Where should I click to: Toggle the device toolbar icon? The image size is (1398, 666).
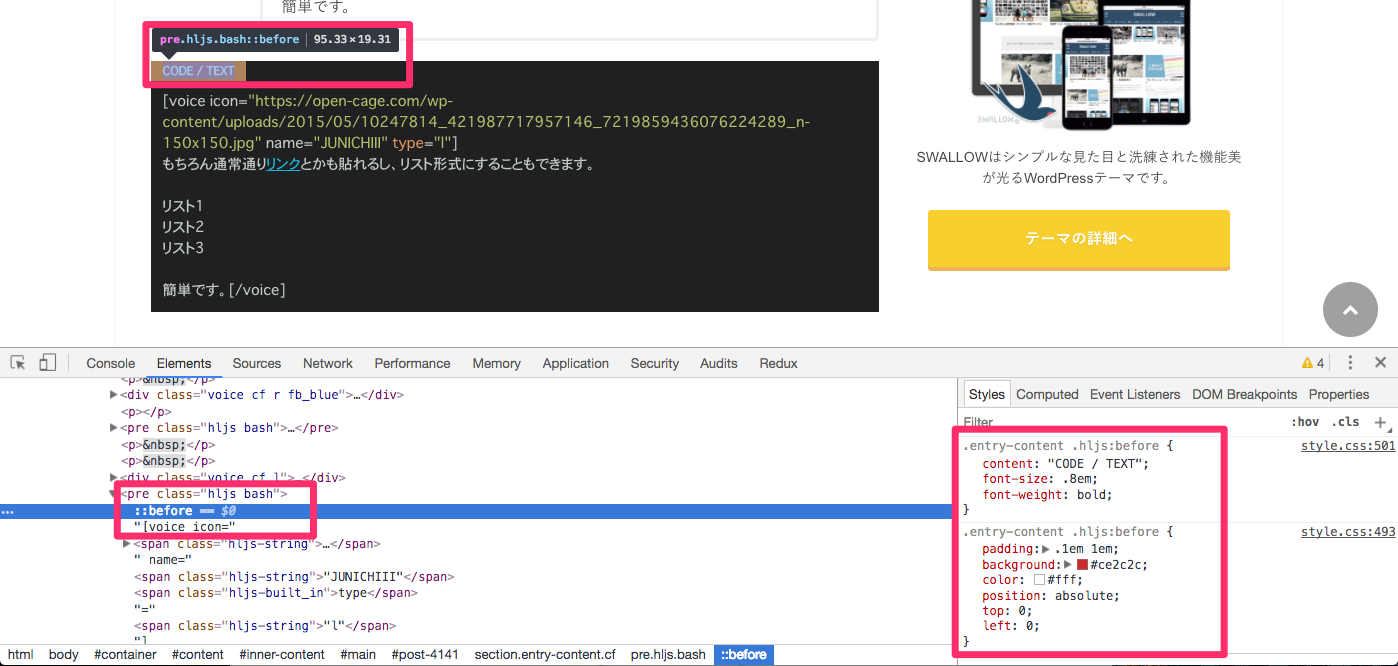pyautogui.click(x=47, y=363)
